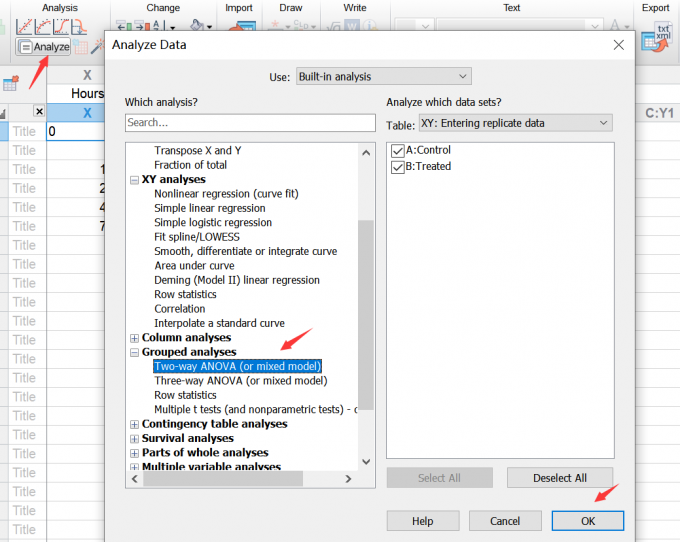The height and width of the screenshot is (542, 680).
Task: Click the cell containing 0 in column X
Action: point(75,131)
